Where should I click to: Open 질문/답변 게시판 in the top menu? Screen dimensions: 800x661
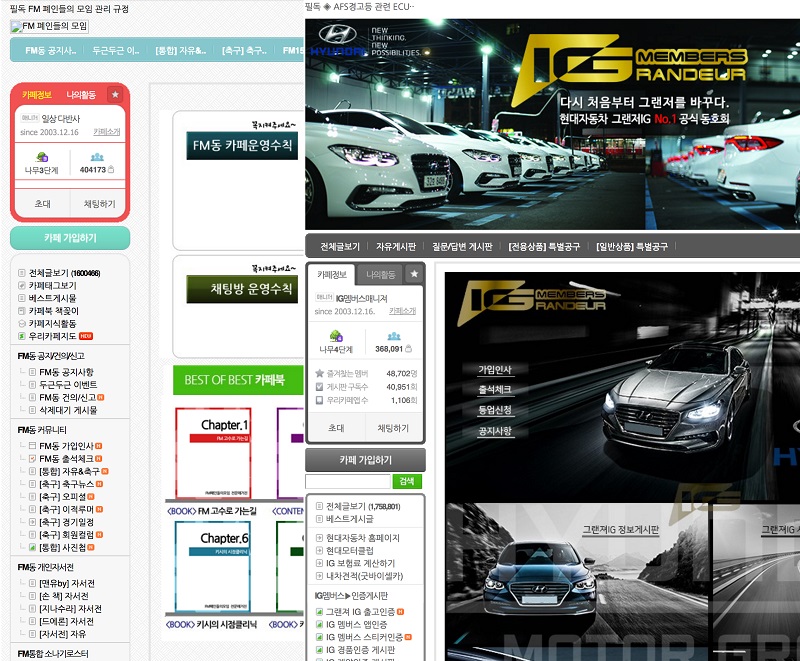coord(462,247)
